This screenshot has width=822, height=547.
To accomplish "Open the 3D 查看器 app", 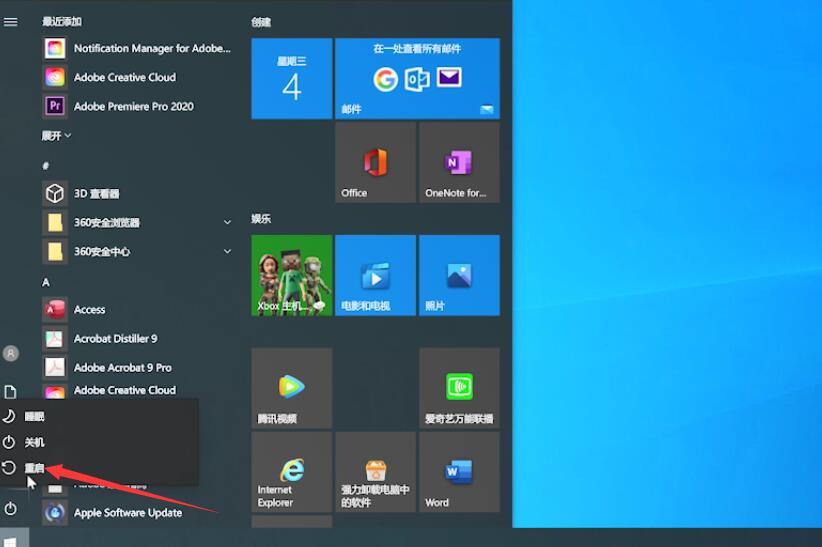I will pyautogui.click(x=137, y=194).
